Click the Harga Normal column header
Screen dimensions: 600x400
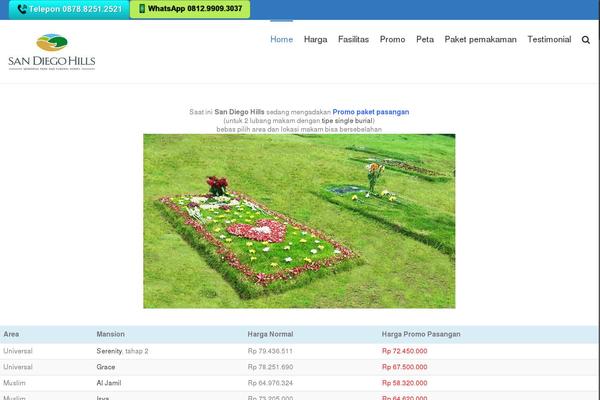[x=270, y=334]
